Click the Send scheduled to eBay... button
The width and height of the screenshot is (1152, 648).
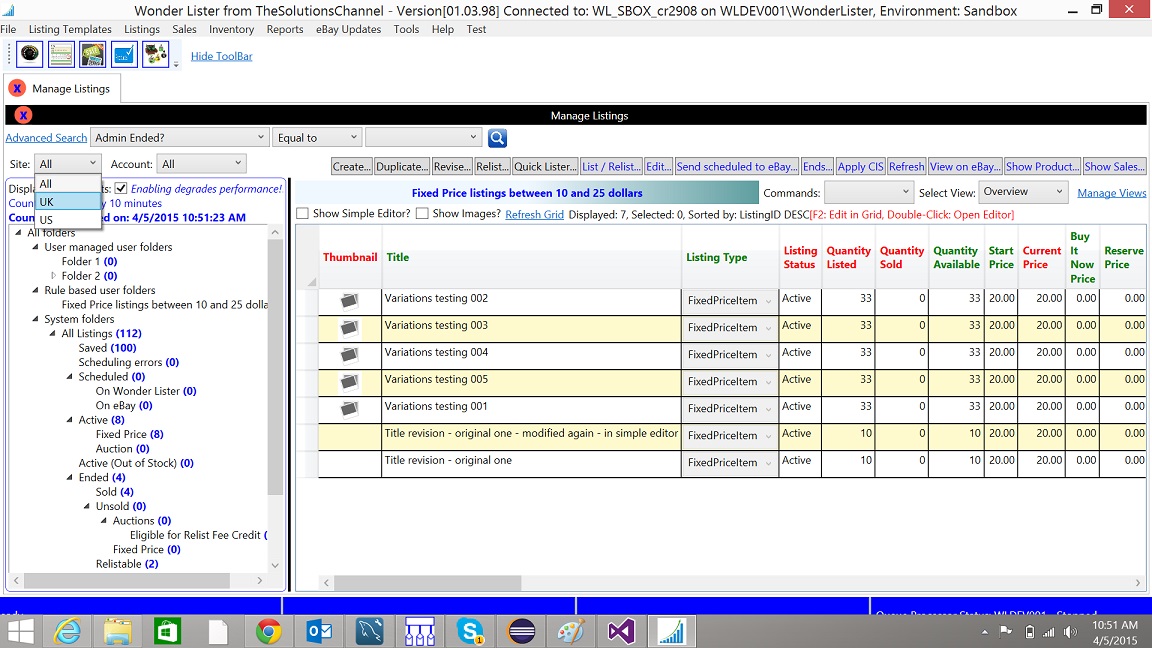(737, 167)
